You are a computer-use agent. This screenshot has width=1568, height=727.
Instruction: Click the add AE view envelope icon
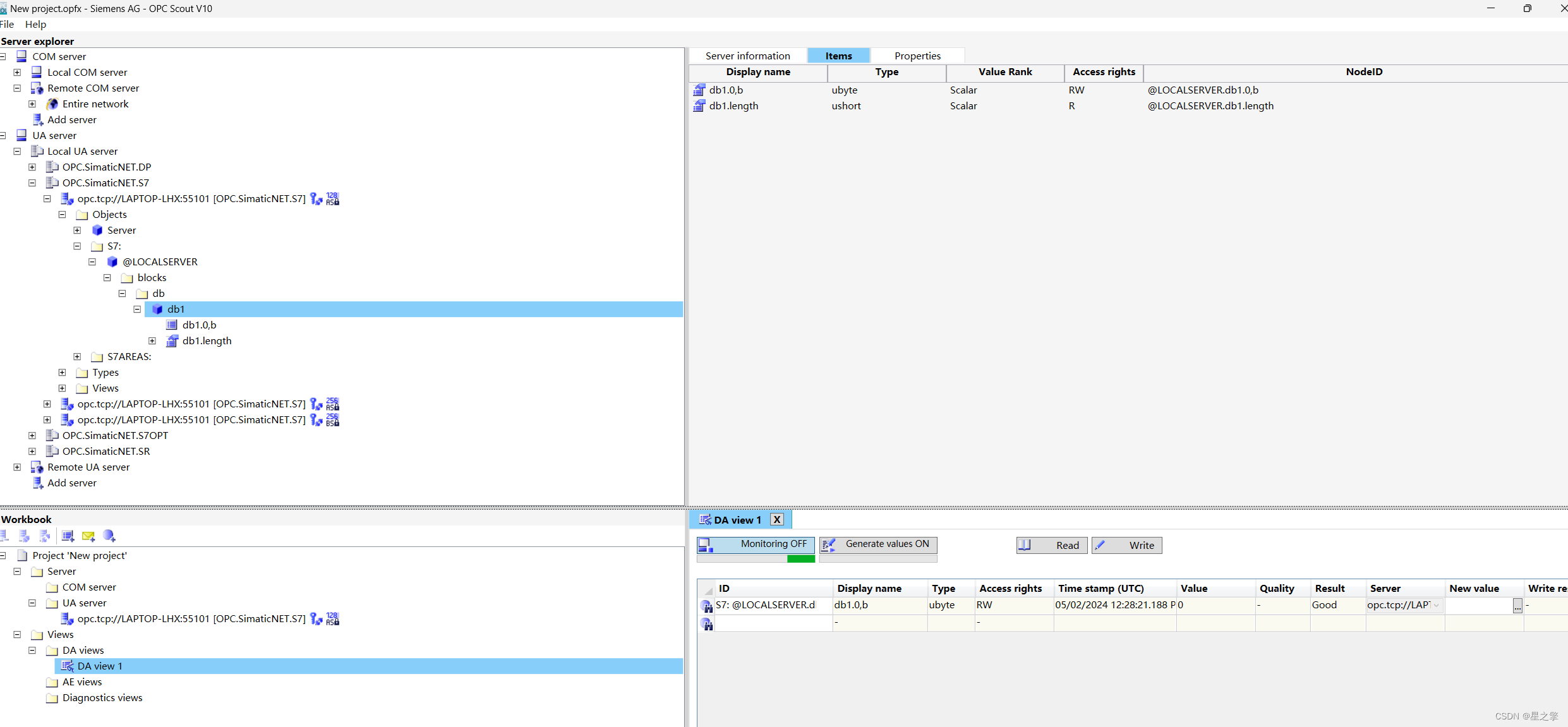coord(88,536)
